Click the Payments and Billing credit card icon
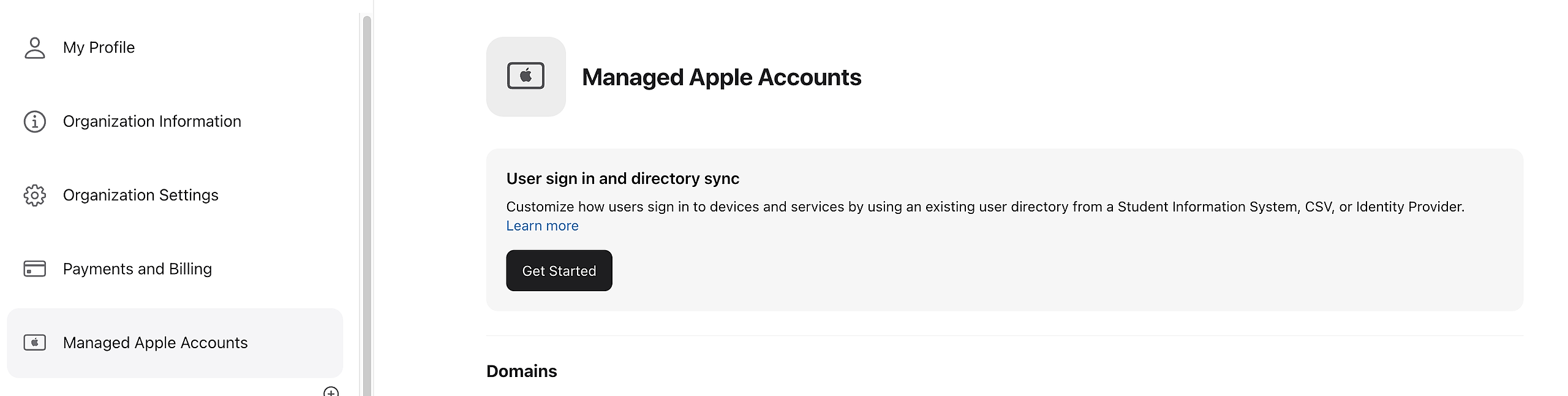This screenshot has height=396, width=1568. tap(35, 269)
